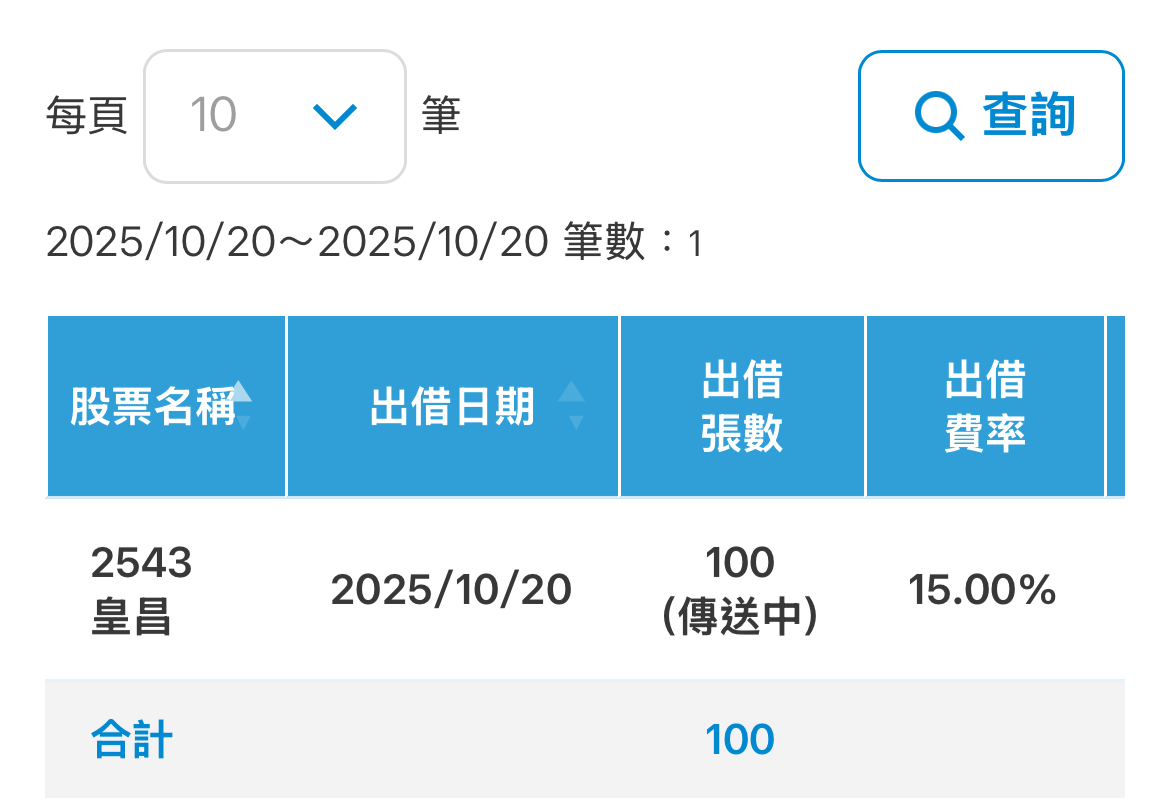Click the magnifier icon in the 查詢 button
This screenshot has height=806, width=1170.
coord(939,116)
